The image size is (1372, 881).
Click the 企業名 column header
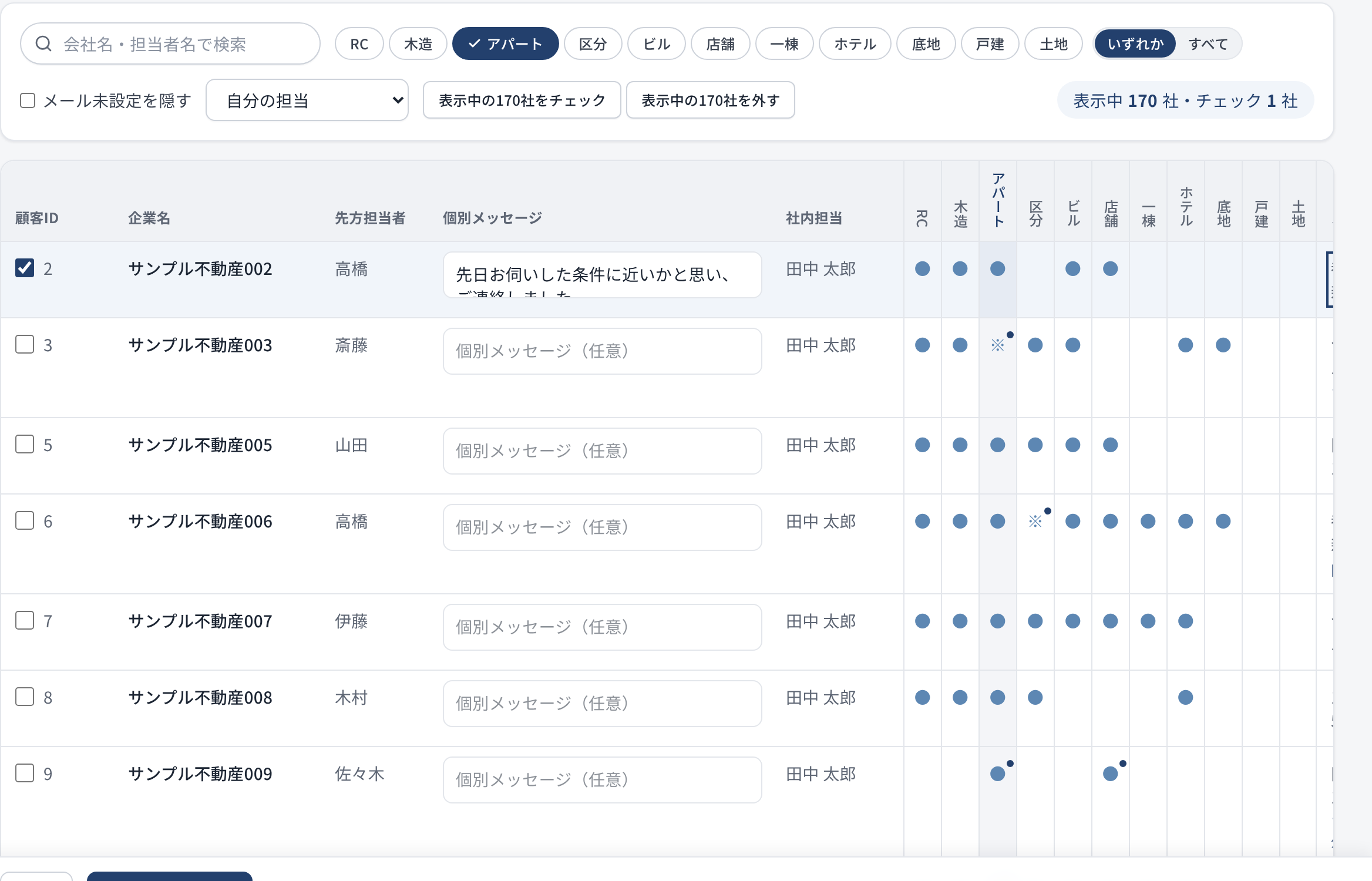click(x=149, y=218)
